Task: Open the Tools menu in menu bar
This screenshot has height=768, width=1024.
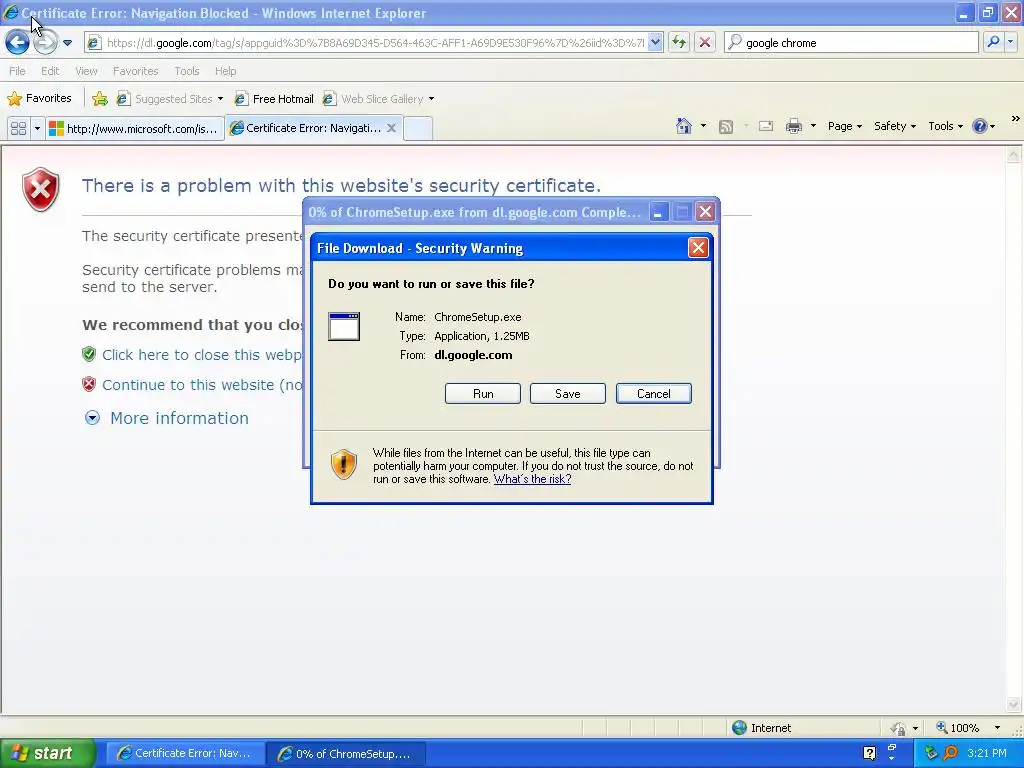Action: pyautogui.click(x=187, y=71)
